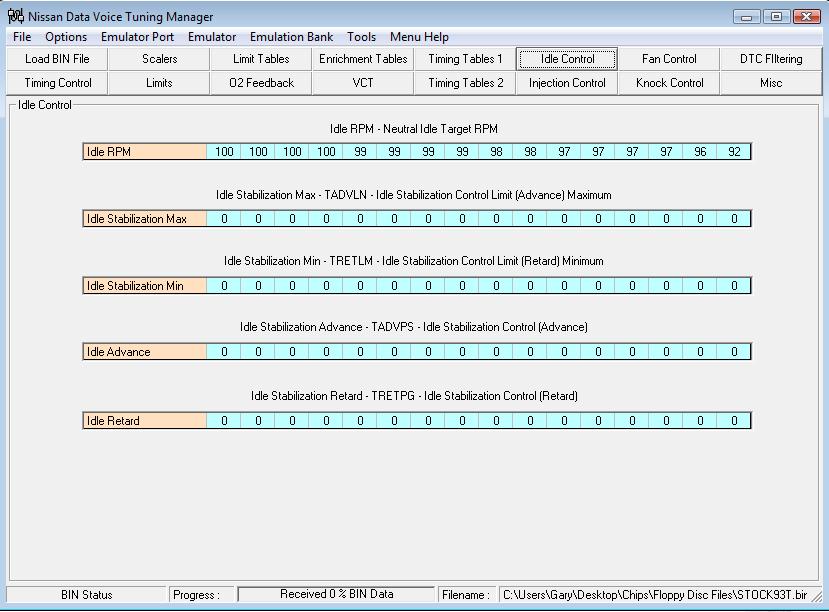Click the Idle Retard row label
Screen dimensions: 829x612
click(x=145, y=421)
